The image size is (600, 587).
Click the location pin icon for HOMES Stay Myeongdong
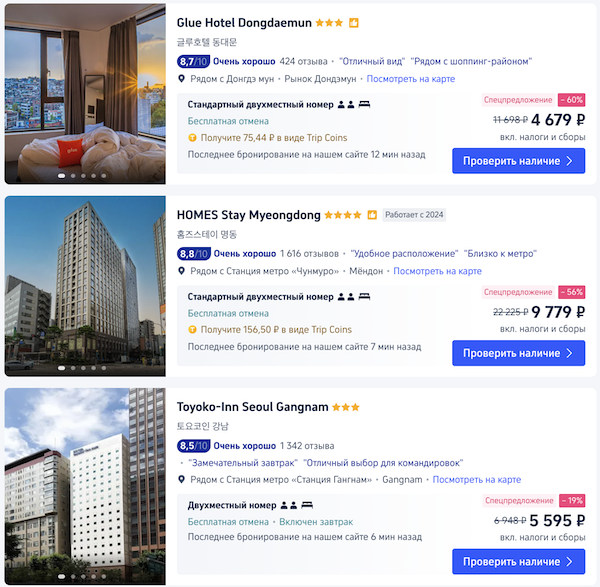click(182, 271)
